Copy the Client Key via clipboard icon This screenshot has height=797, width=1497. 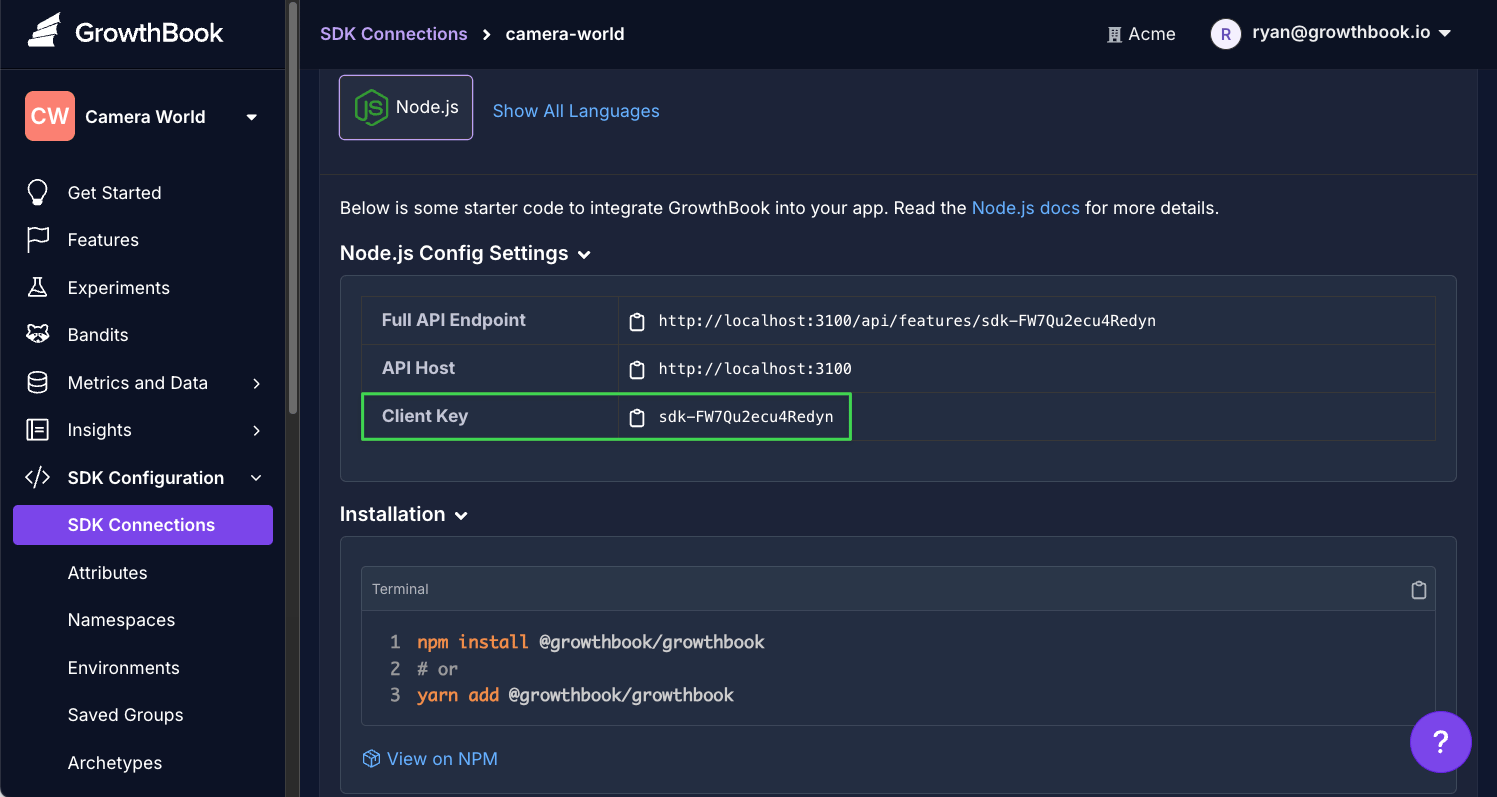pyautogui.click(x=637, y=418)
